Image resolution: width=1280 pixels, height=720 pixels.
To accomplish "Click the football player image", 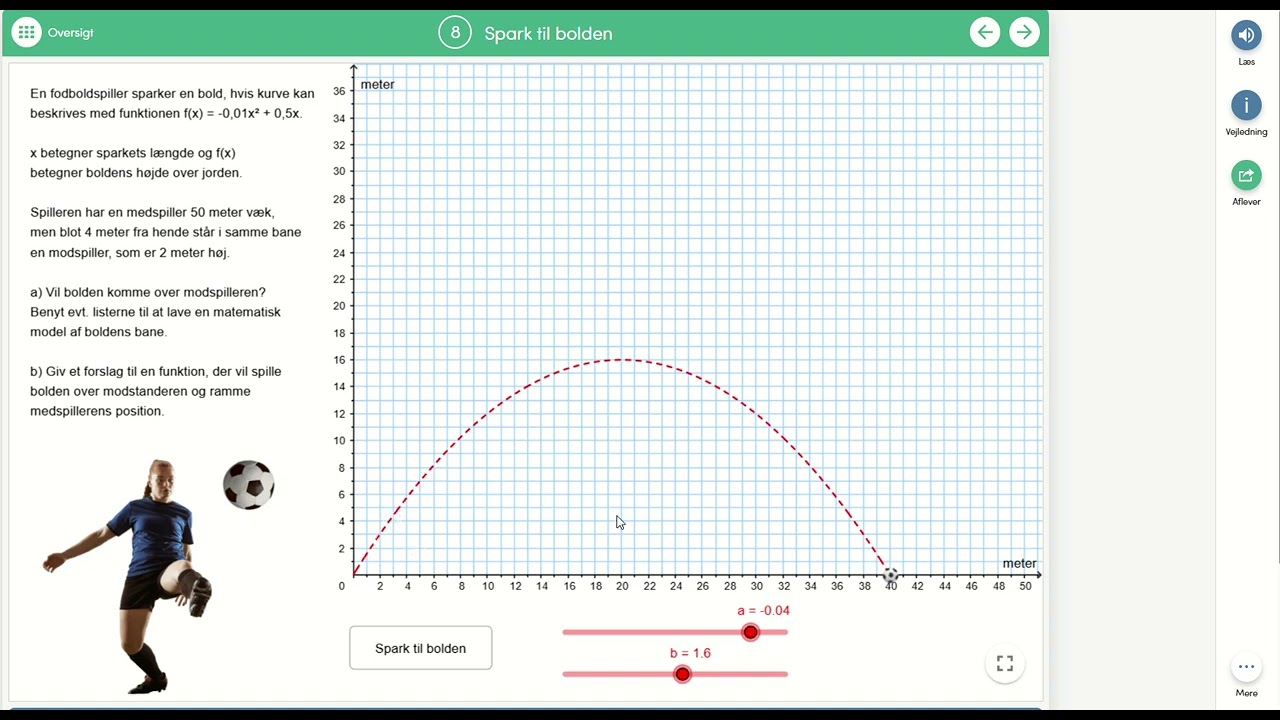I will (x=130, y=576).
